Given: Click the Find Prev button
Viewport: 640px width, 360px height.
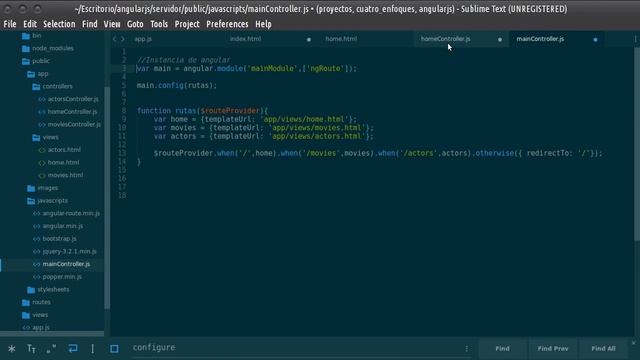Looking at the screenshot, I should 553,349.
